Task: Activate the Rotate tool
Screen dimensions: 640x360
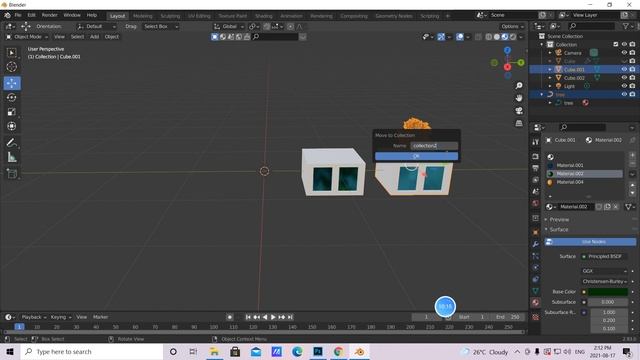Action: pyautogui.click(x=11, y=98)
